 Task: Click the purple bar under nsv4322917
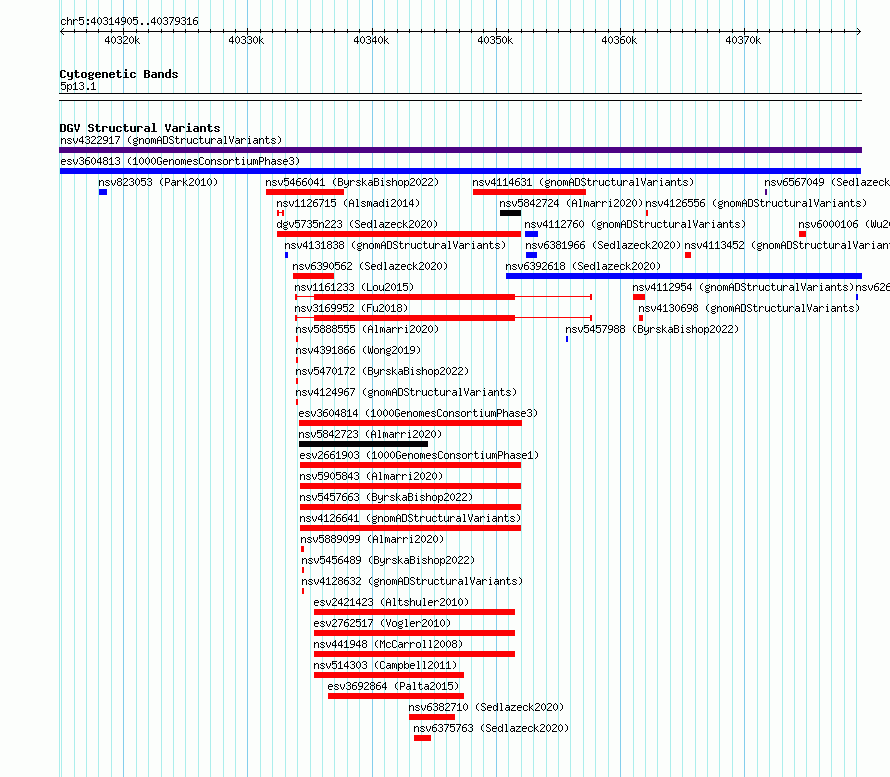[460, 150]
